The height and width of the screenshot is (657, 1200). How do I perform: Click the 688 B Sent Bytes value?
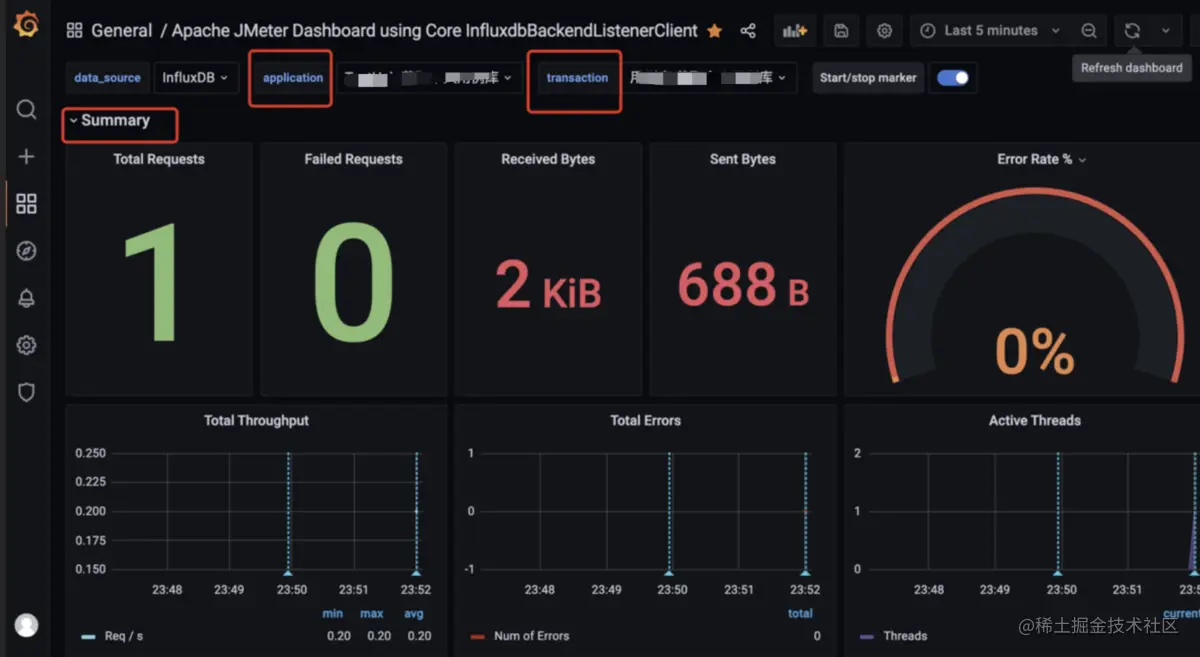[743, 286]
